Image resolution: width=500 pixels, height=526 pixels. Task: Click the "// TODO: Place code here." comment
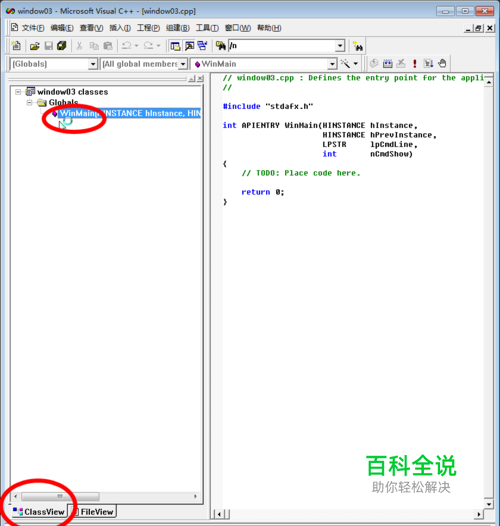click(301, 173)
